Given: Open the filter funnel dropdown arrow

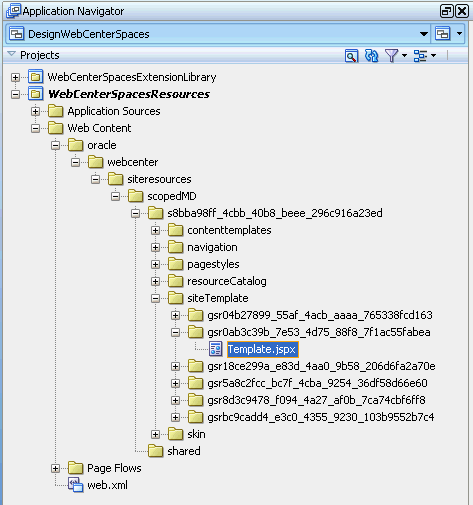Looking at the screenshot, I should pos(404,56).
